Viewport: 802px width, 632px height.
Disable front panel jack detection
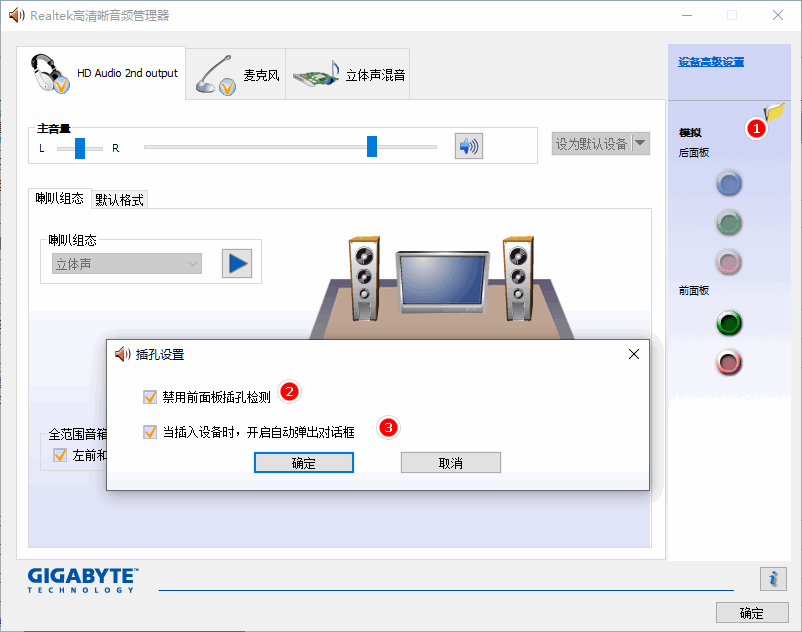(151, 396)
